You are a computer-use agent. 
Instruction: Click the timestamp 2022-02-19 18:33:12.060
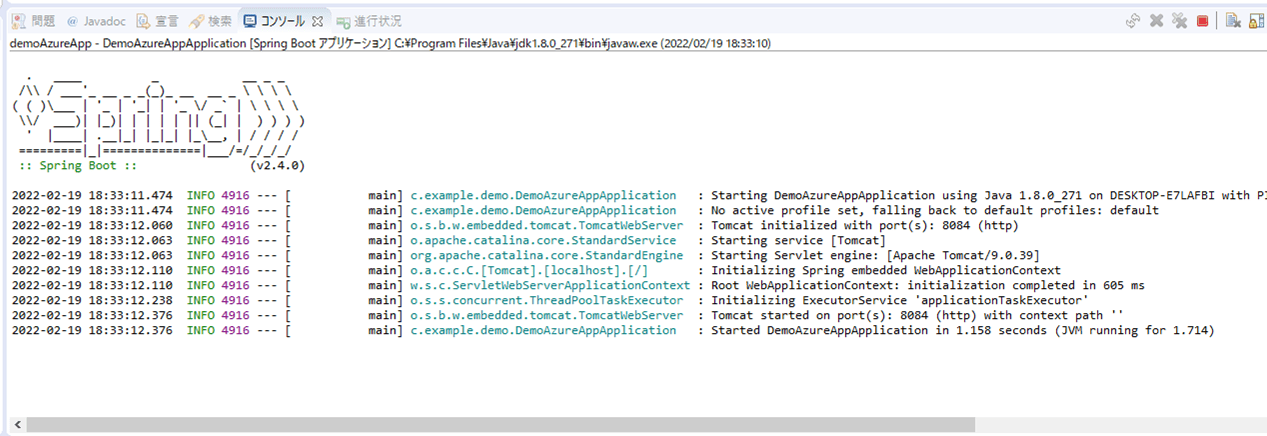point(92,225)
